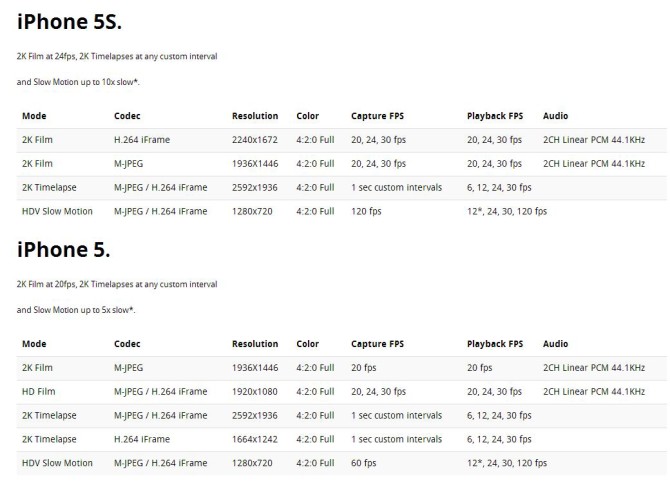Click 2K Timelapse mode in iPhone 5S table
Image resolution: width=670 pixels, height=481 pixels.
point(49,188)
